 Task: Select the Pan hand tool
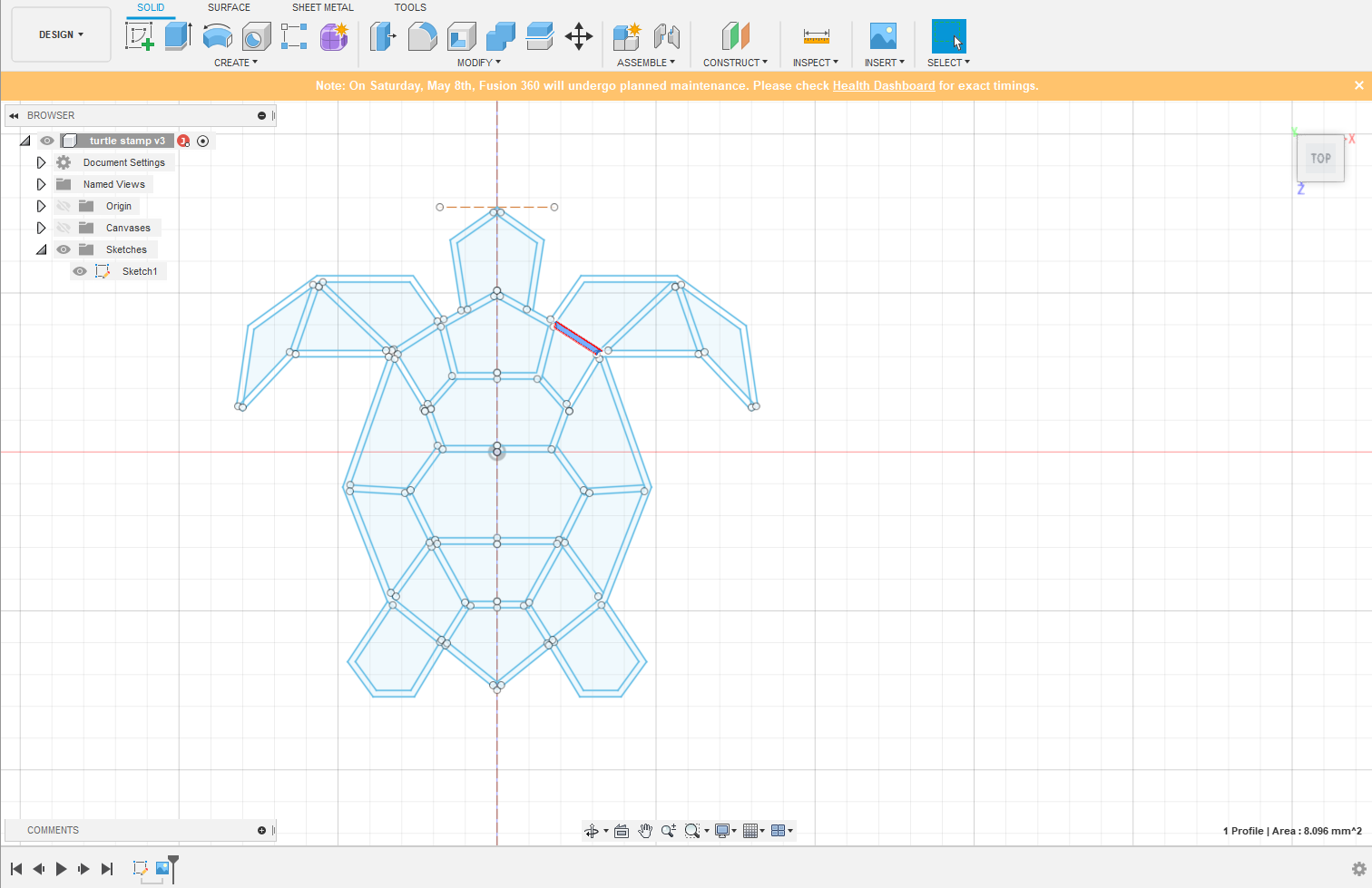click(645, 831)
